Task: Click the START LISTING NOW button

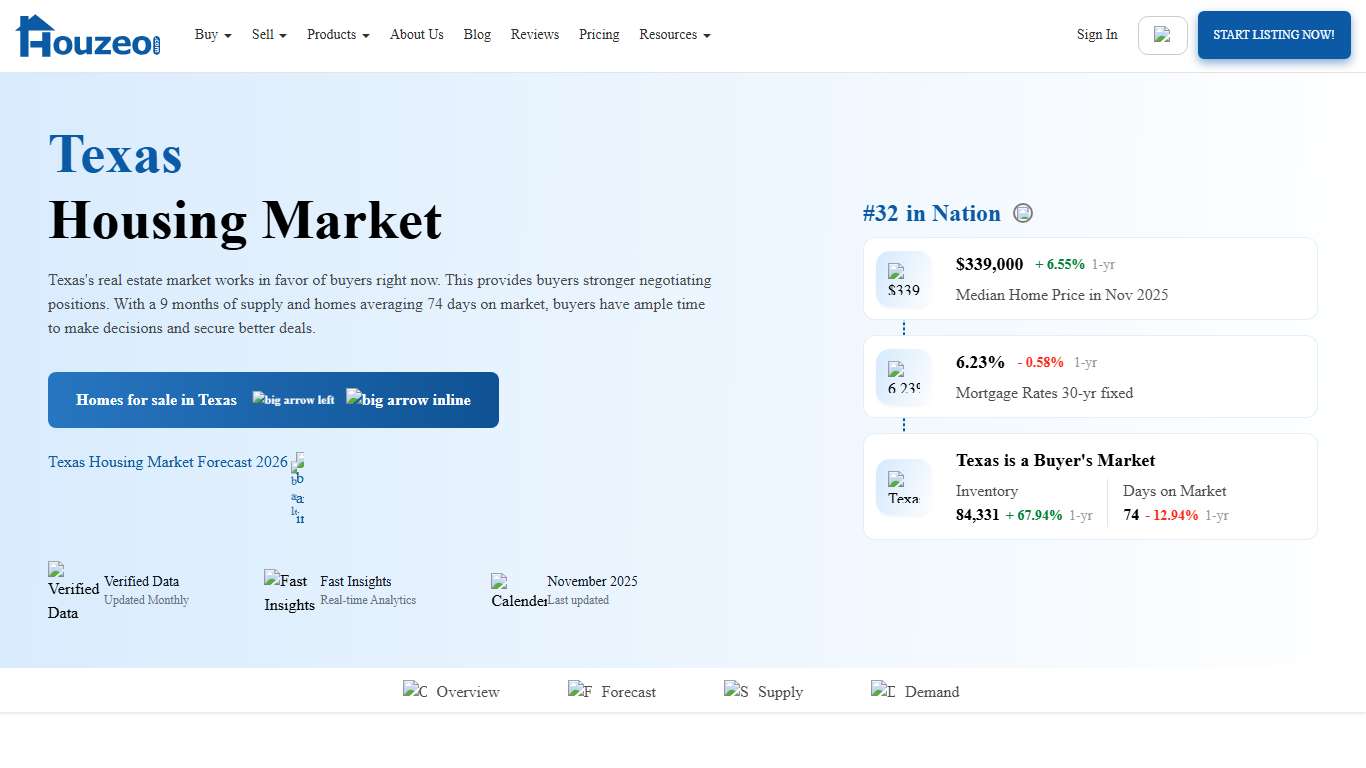Action: pos(1274,34)
